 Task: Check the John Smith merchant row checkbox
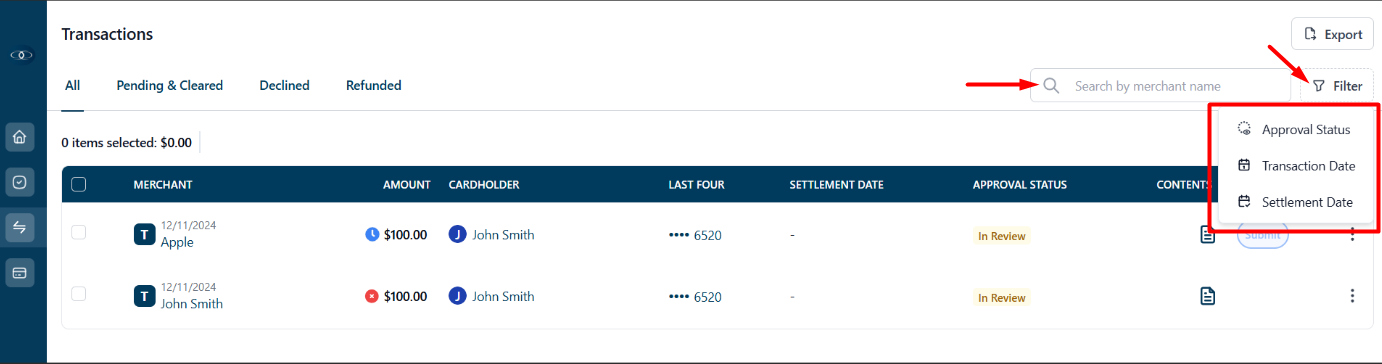79,293
